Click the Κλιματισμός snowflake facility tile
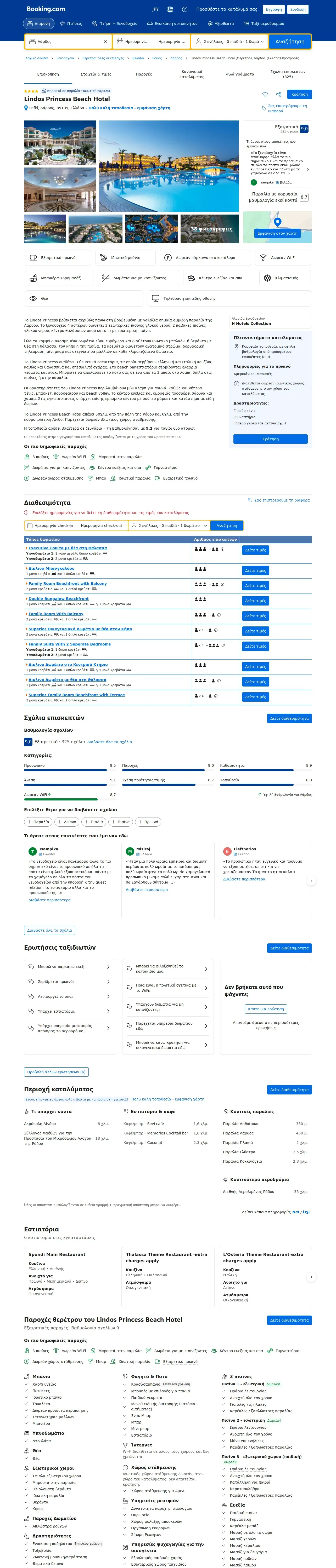The image size is (336, 1568). 285,278
